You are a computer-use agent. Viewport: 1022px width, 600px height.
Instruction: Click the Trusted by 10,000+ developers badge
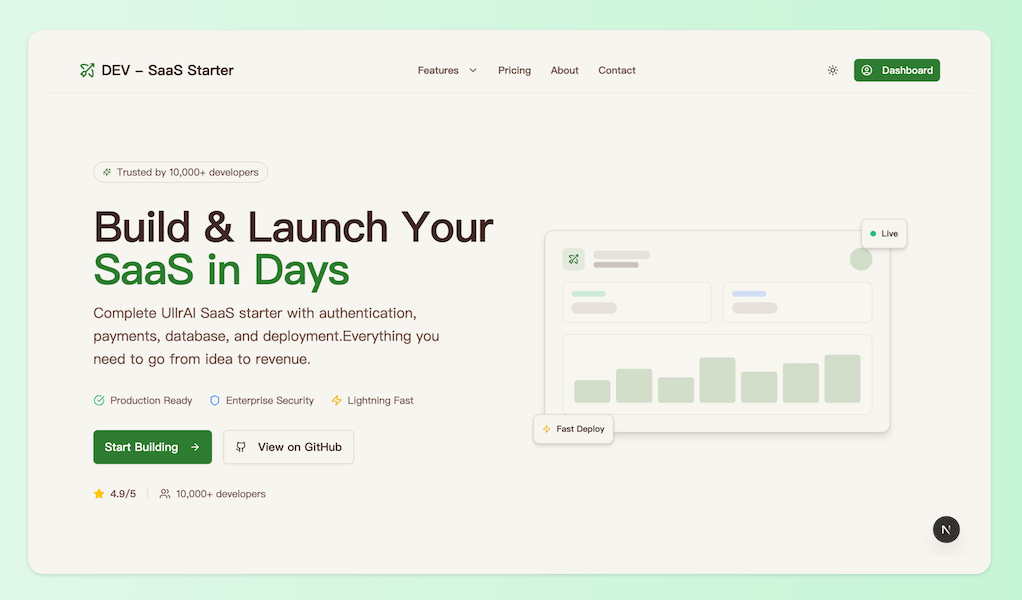click(180, 172)
